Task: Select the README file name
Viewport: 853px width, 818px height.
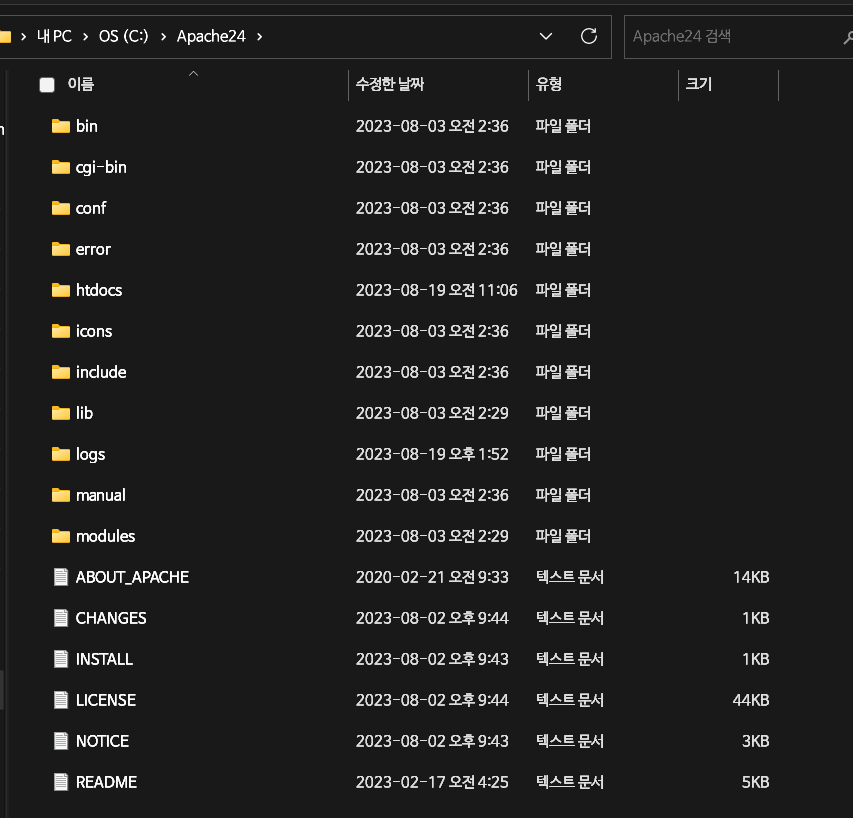Action: (107, 782)
